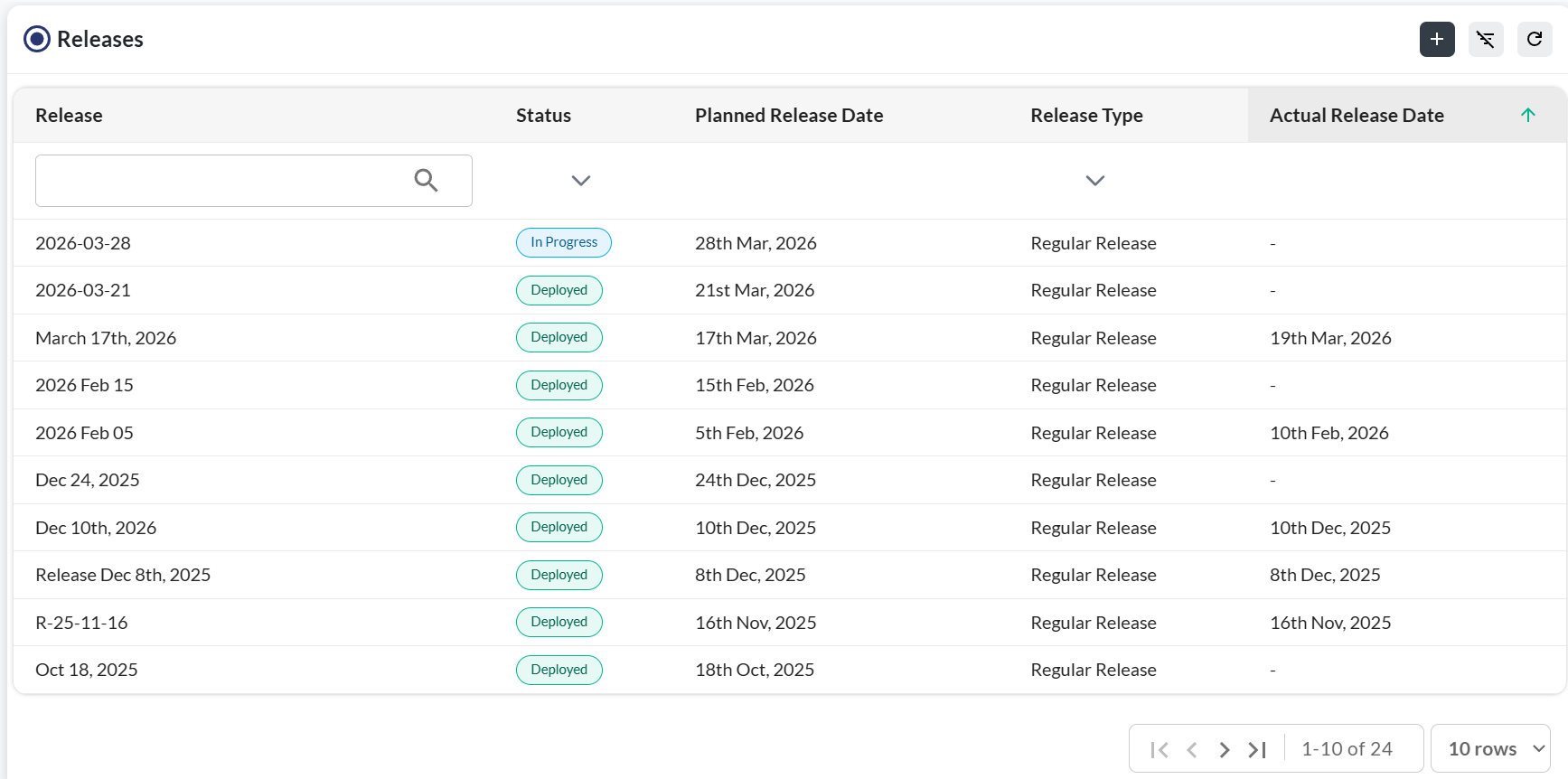The height and width of the screenshot is (779, 1568).
Task: Click planned date 15th Feb, 2026
Action: [x=755, y=385]
